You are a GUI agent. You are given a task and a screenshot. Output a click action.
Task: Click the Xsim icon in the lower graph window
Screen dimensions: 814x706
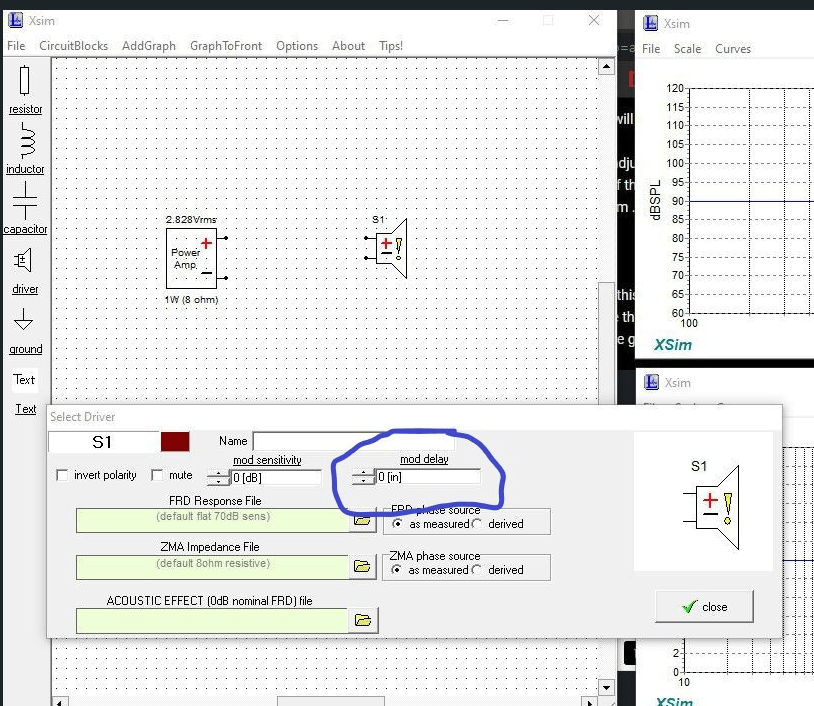click(652, 383)
